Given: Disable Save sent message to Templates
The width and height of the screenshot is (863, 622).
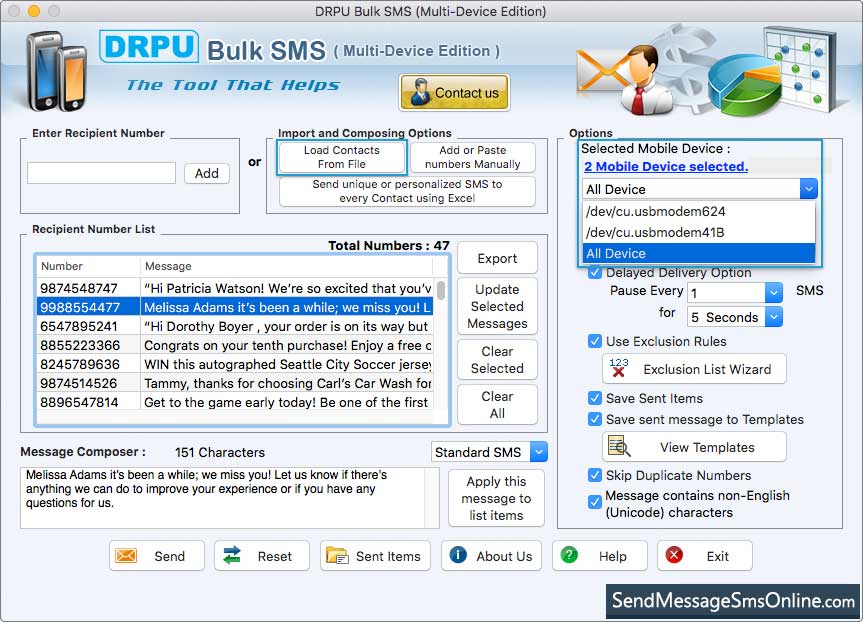Looking at the screenshot, I should pyautogui.click(x=594, y=419).
